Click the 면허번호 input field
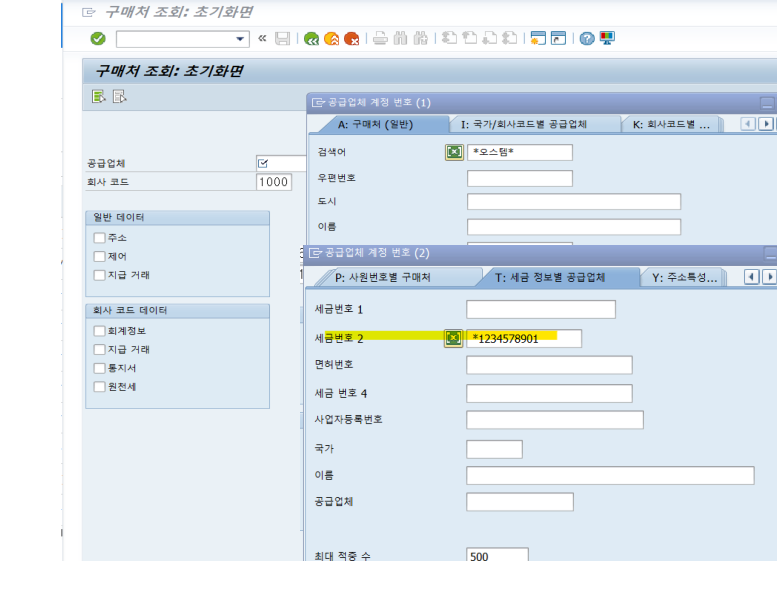This screenshot has width=777, height=597. point(549,365)
